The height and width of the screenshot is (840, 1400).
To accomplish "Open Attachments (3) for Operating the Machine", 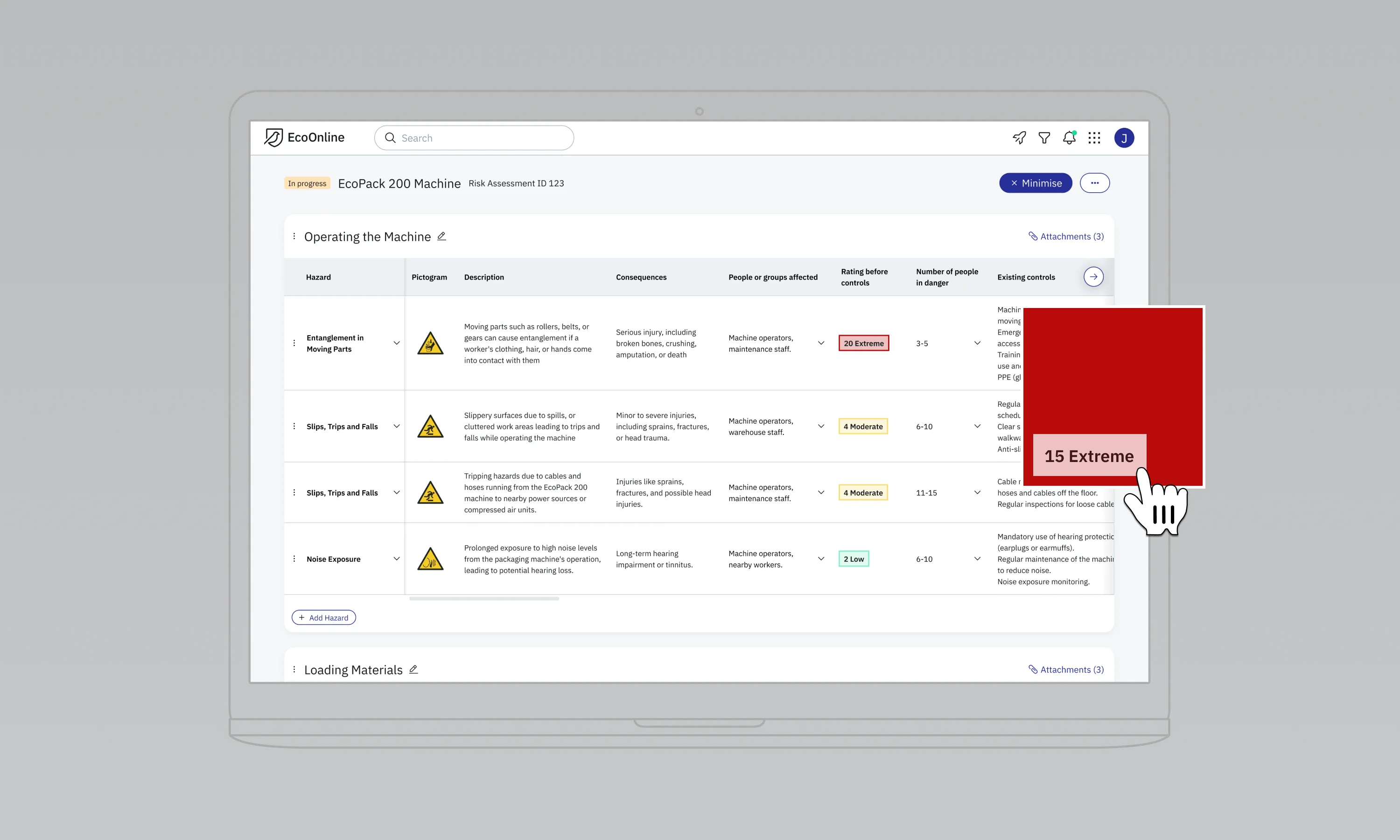I will point(1065,236).
